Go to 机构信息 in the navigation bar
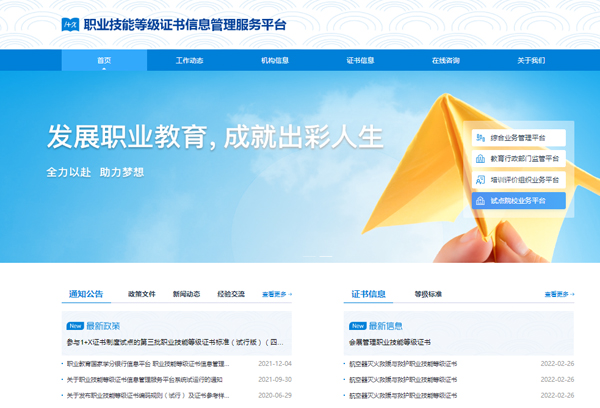The image size is (600, 408). (275, 61)
